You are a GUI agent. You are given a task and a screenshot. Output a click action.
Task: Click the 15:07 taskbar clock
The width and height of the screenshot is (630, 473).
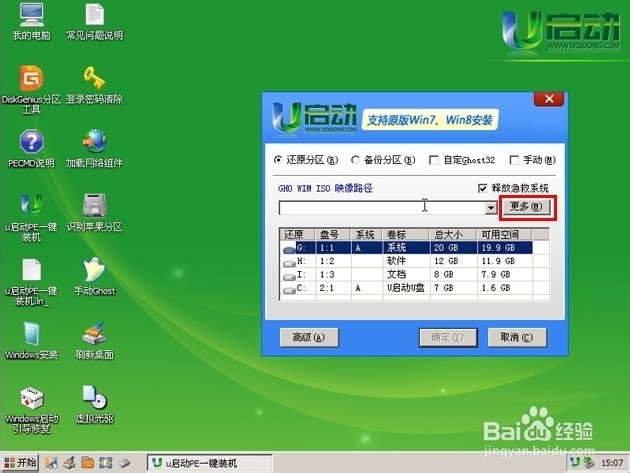point(612,463)
